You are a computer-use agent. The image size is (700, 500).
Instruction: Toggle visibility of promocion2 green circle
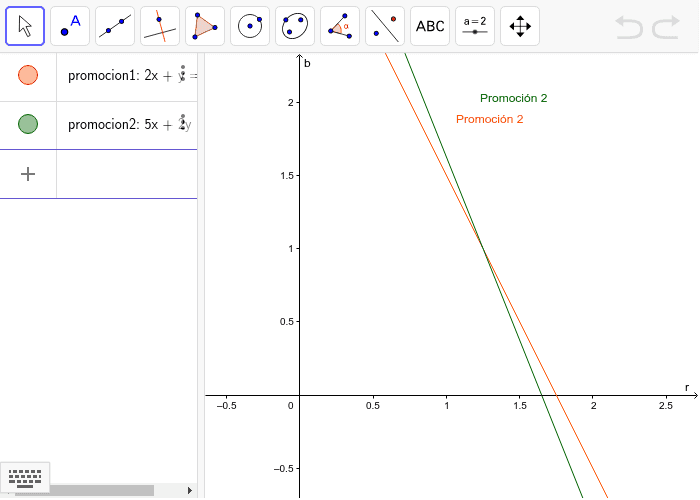pos(28,124)
